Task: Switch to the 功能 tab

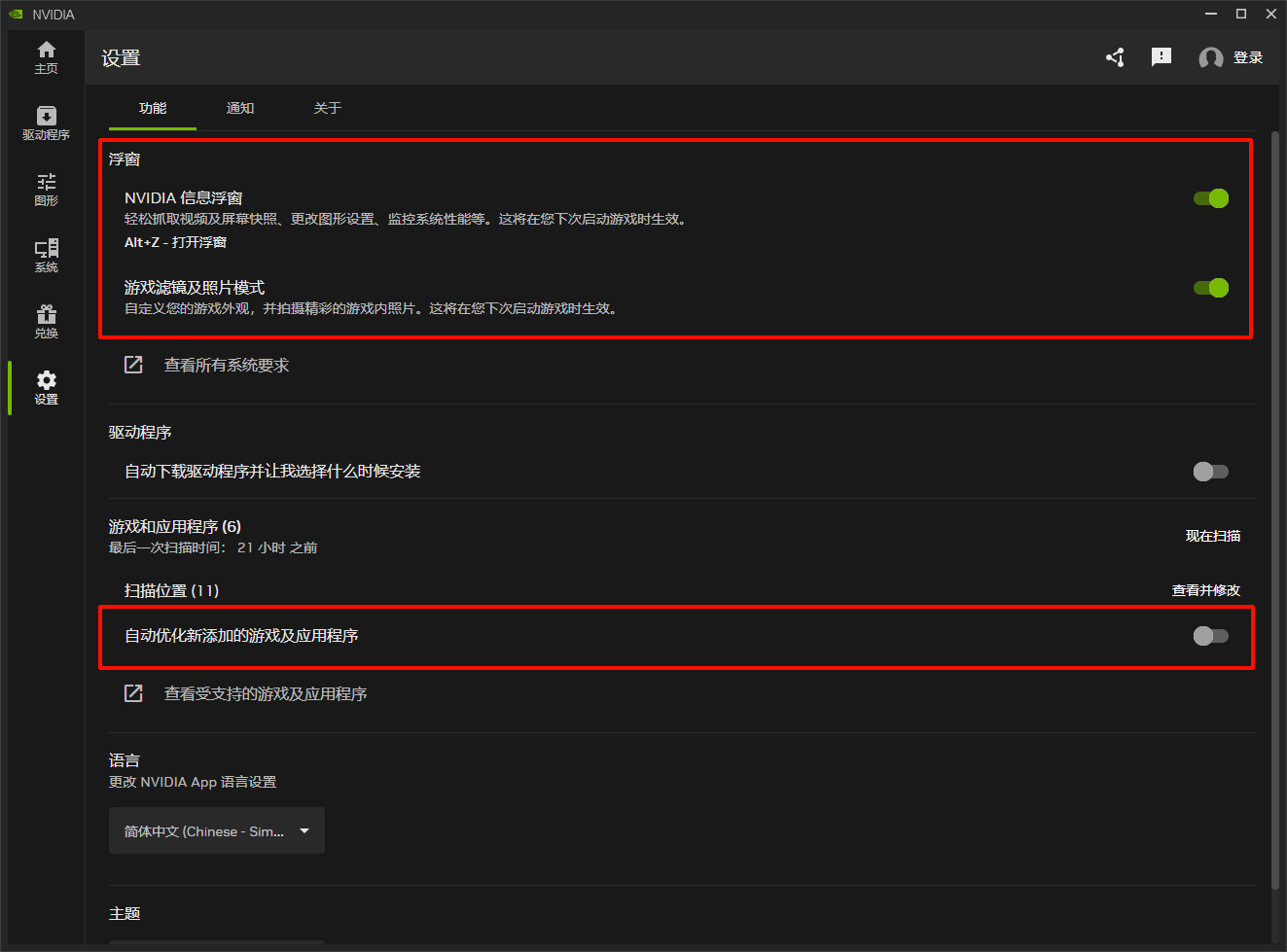Action: tap(153, 108)
